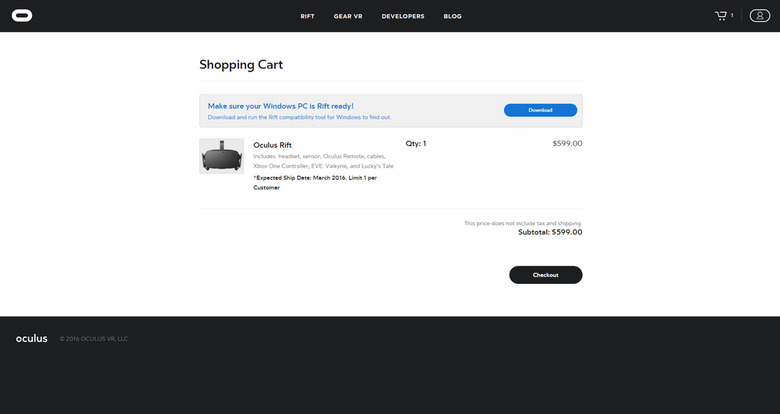Viewport: 780px width, 414px height.
Task: Click the Oculus oval logo in header
Action: 22,16
